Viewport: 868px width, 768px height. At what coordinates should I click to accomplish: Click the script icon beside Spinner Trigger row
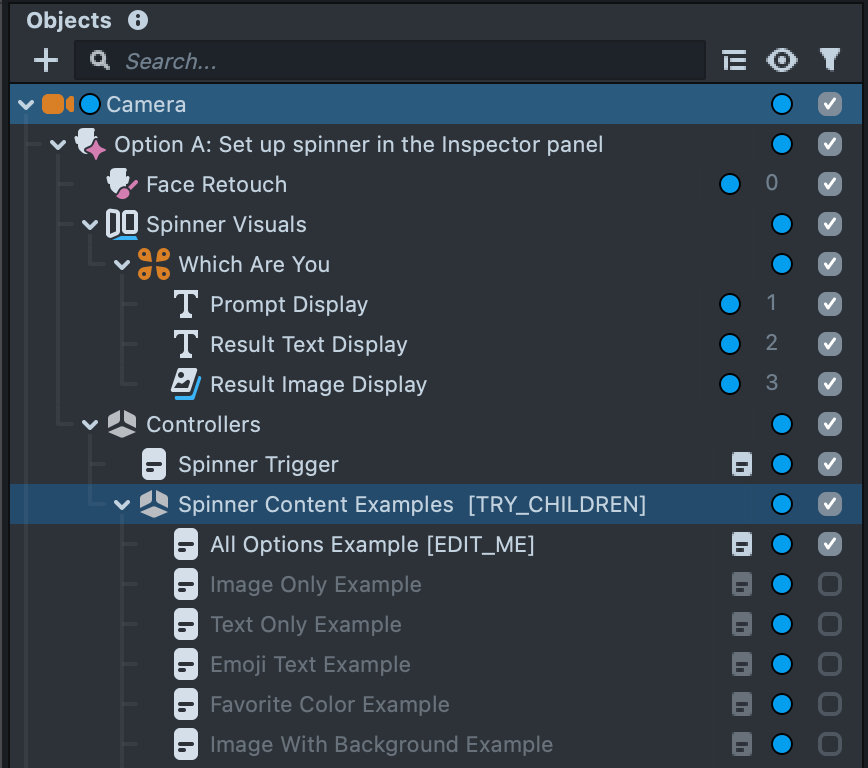coord(741,464)
